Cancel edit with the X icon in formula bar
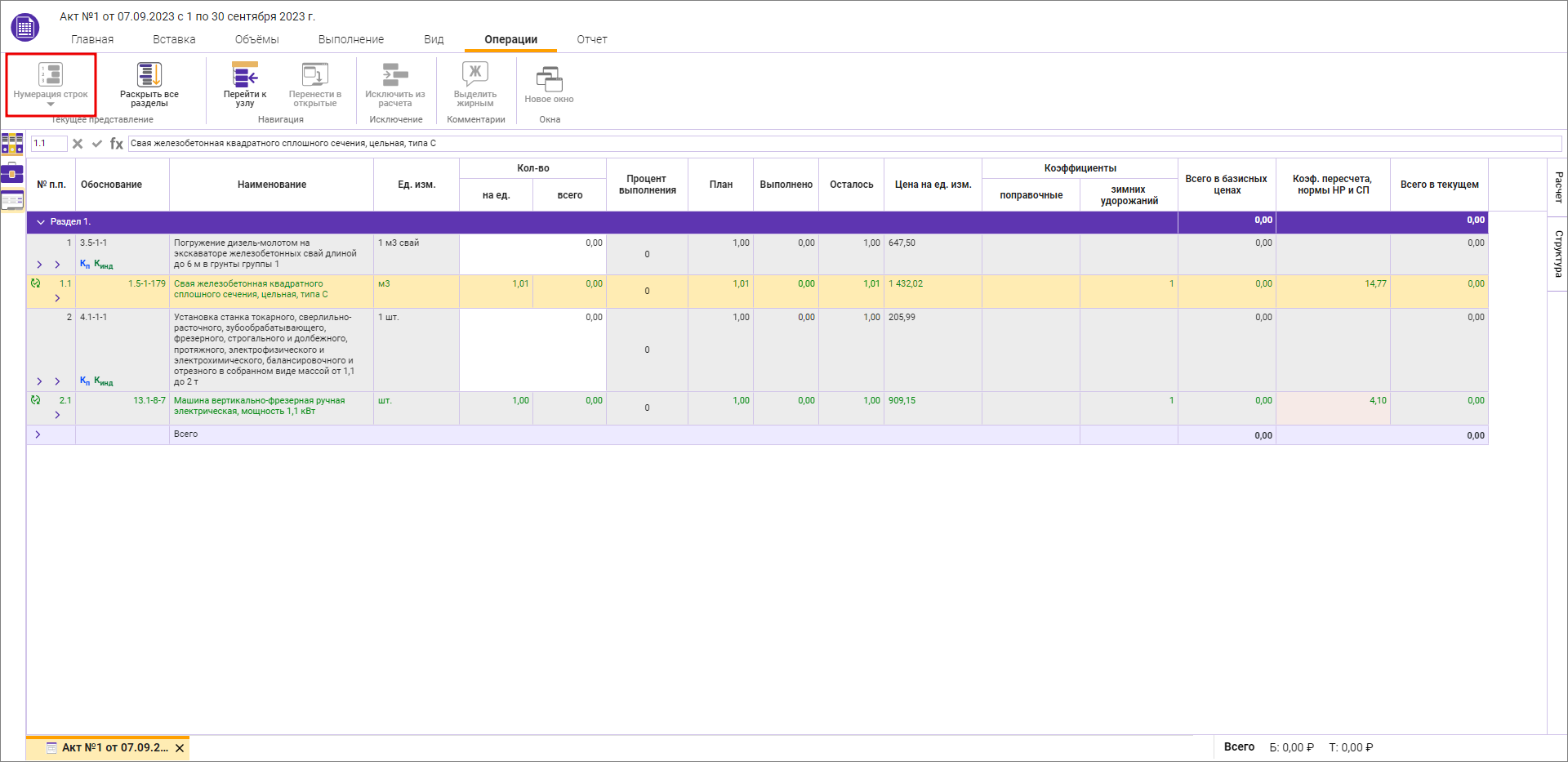1568x762 pixels. (78, 144)
